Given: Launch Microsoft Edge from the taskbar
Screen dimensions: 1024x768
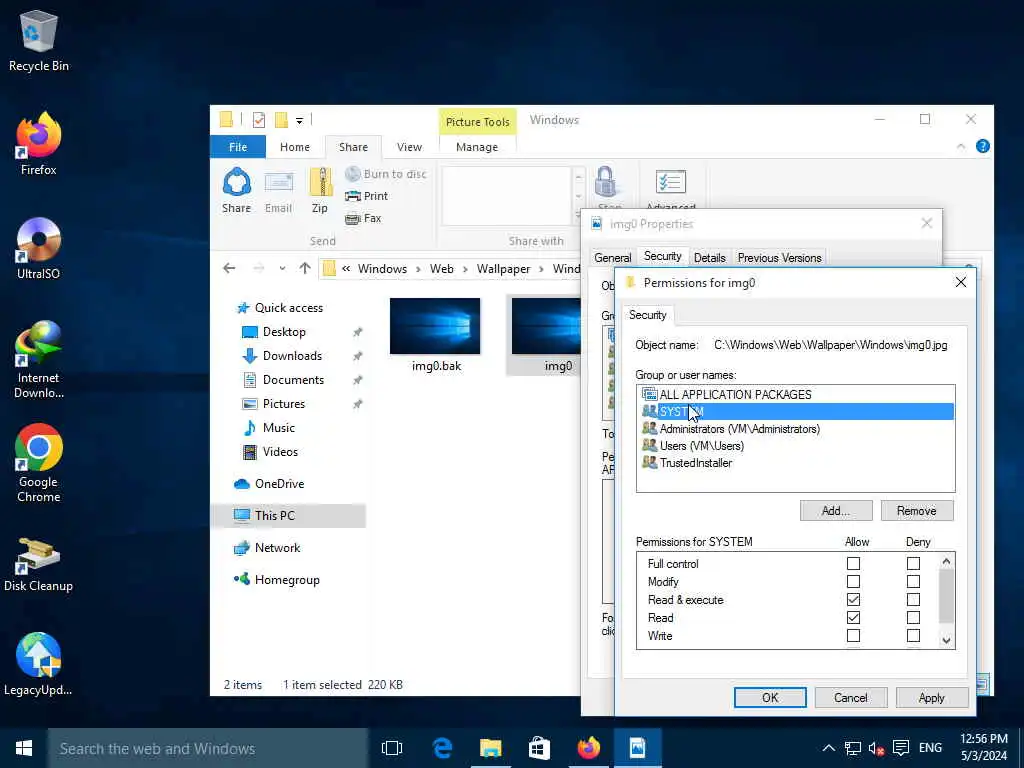Looking at the screenshot, I should tap(442, 748).
